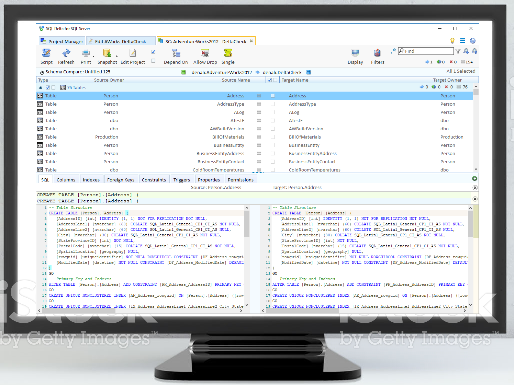Click the target SQL pane horizontal scrollbar
Viewport: 514px width, 385px height.
[x=364, y=310]
